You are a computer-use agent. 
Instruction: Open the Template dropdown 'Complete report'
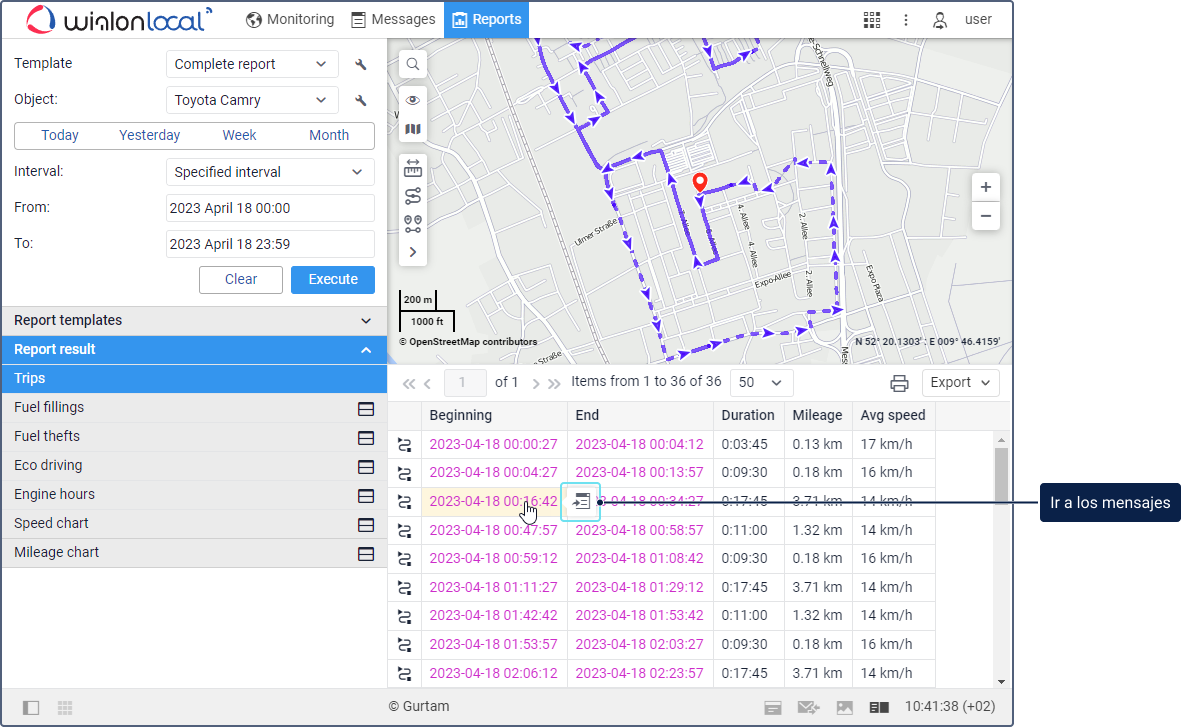pyautogui.click(x=251, y=64)
